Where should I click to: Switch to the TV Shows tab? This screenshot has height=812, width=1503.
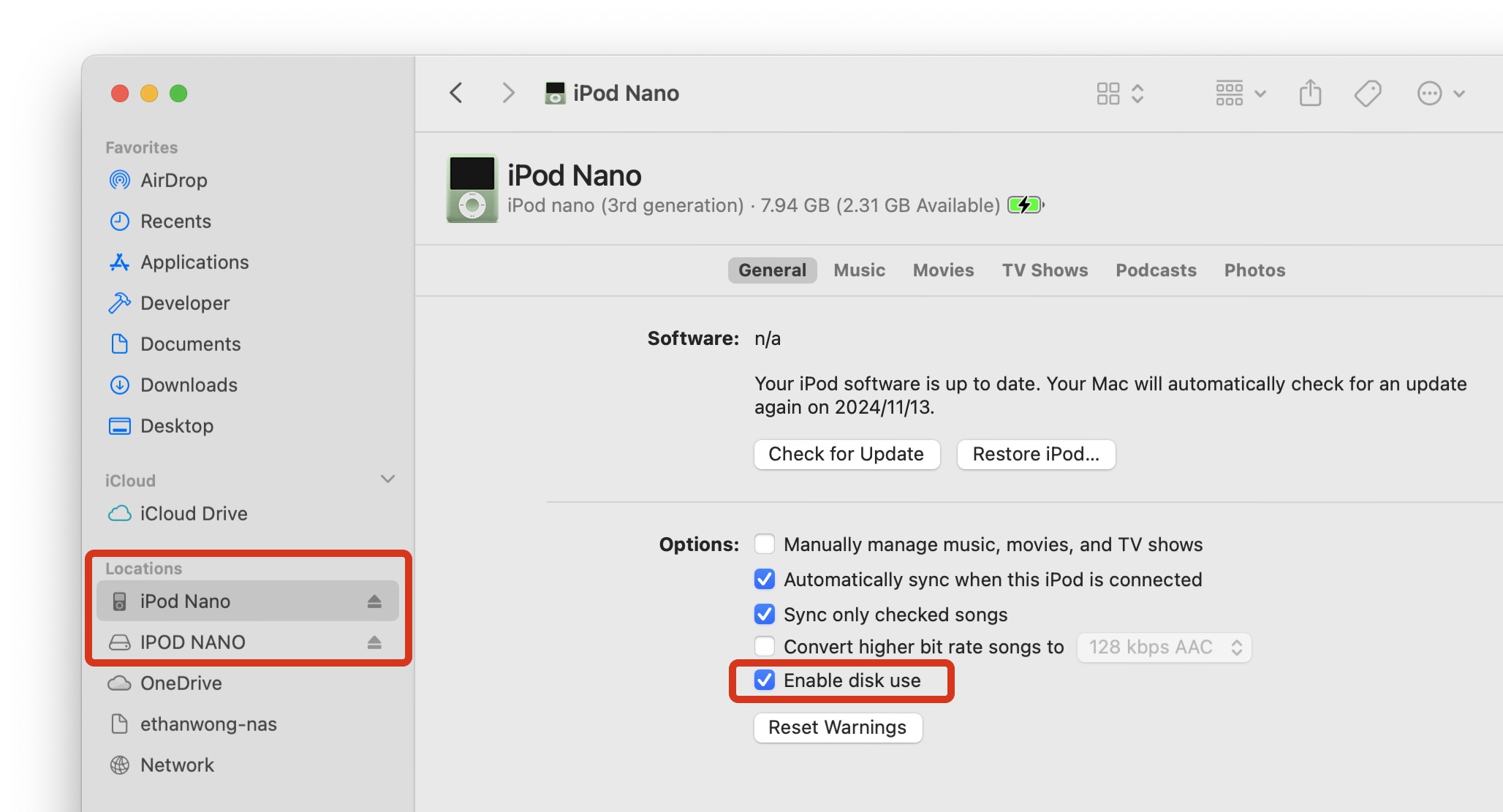click(1045, 270)
